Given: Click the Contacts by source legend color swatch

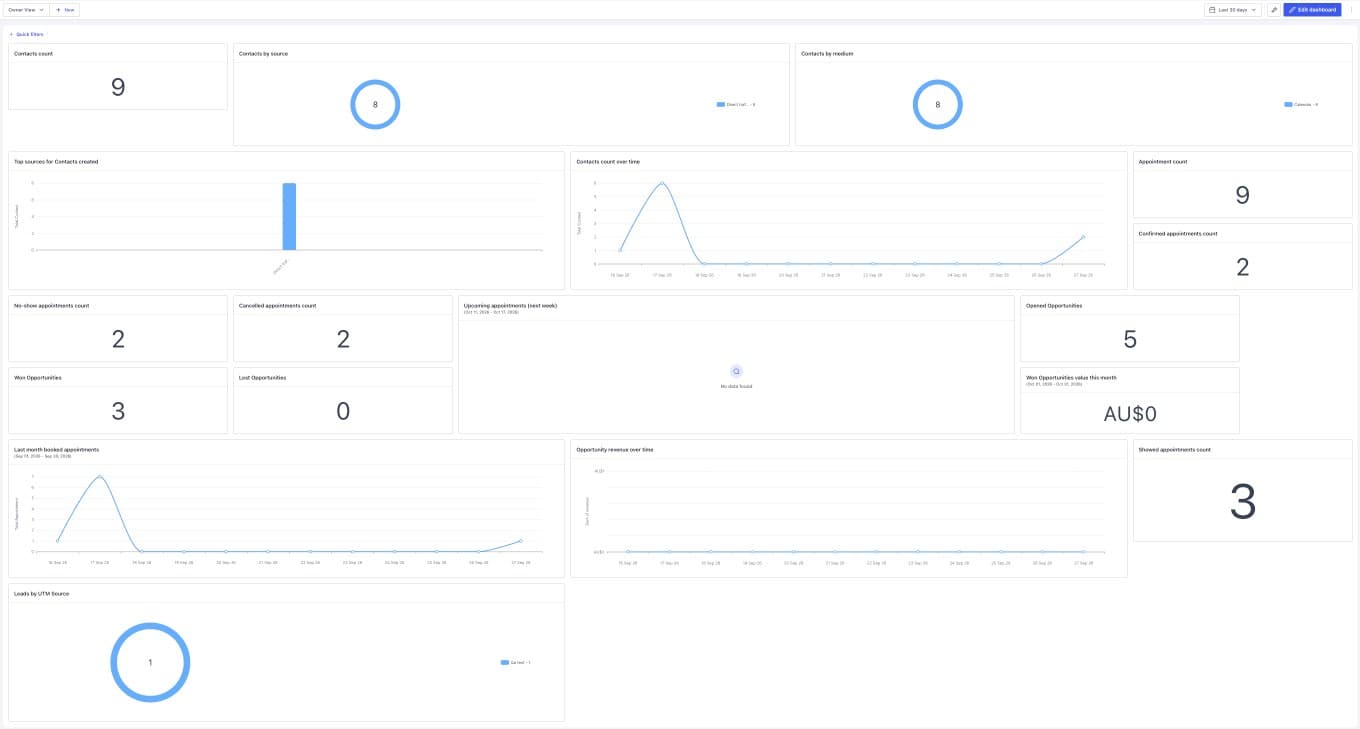Looking at the screenshot, I should [x=720, y=104].
